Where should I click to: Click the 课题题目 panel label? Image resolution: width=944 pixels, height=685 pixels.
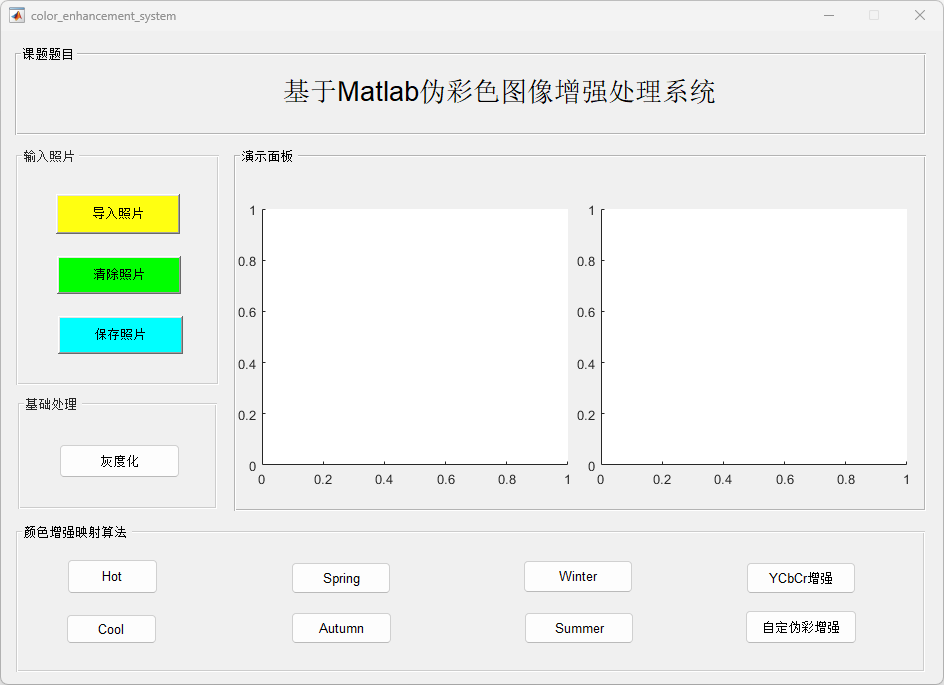pos(48,54)
